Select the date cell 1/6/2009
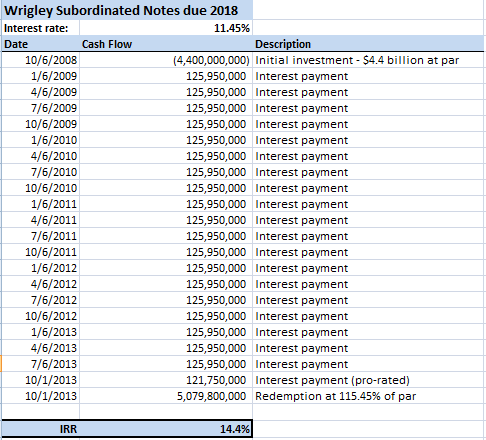This screenshot has width=486, height=440. click(41, 76)
